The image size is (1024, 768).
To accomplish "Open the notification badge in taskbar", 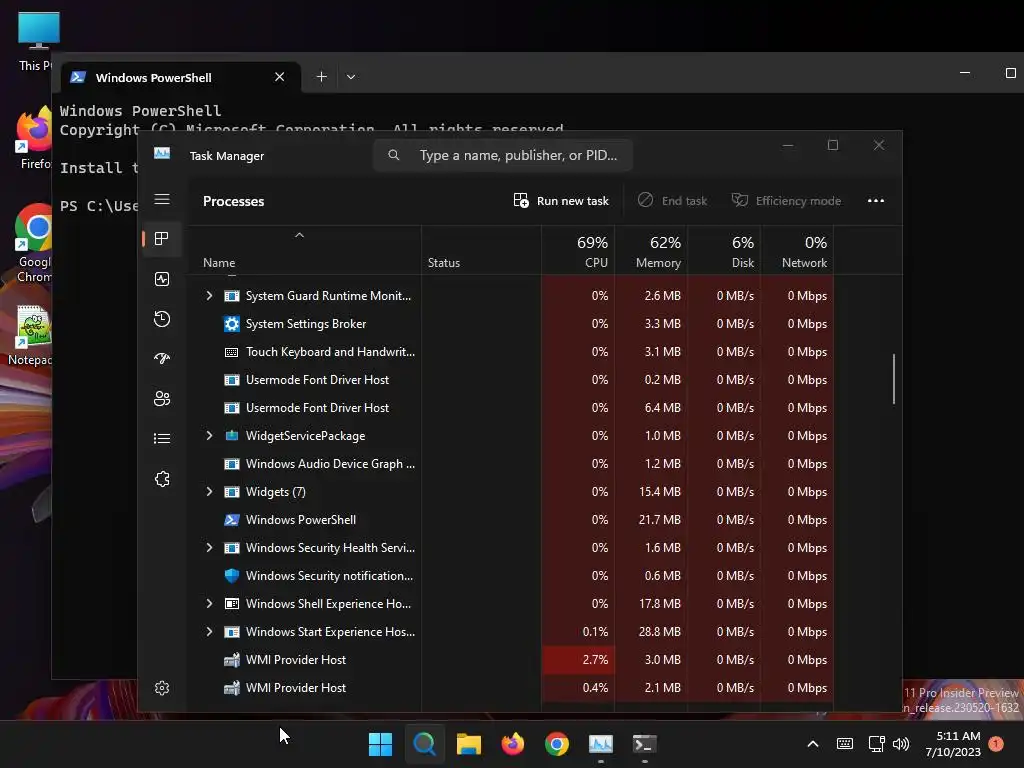I will click(x=995, y=744).
